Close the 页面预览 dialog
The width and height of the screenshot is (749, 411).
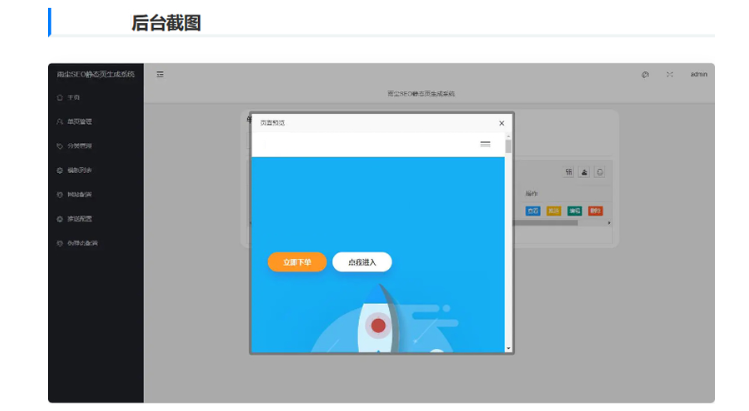[502, 123]
